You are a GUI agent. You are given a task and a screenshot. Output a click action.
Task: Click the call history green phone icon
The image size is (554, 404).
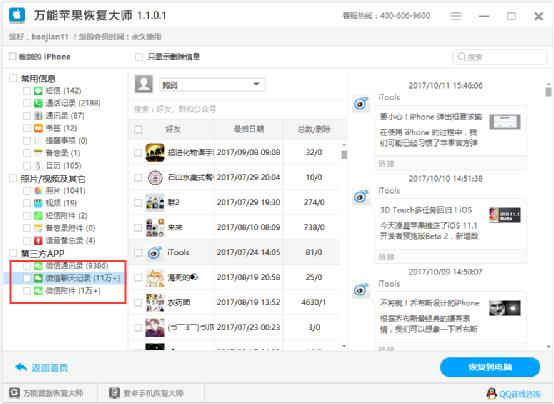coord(38,103)
